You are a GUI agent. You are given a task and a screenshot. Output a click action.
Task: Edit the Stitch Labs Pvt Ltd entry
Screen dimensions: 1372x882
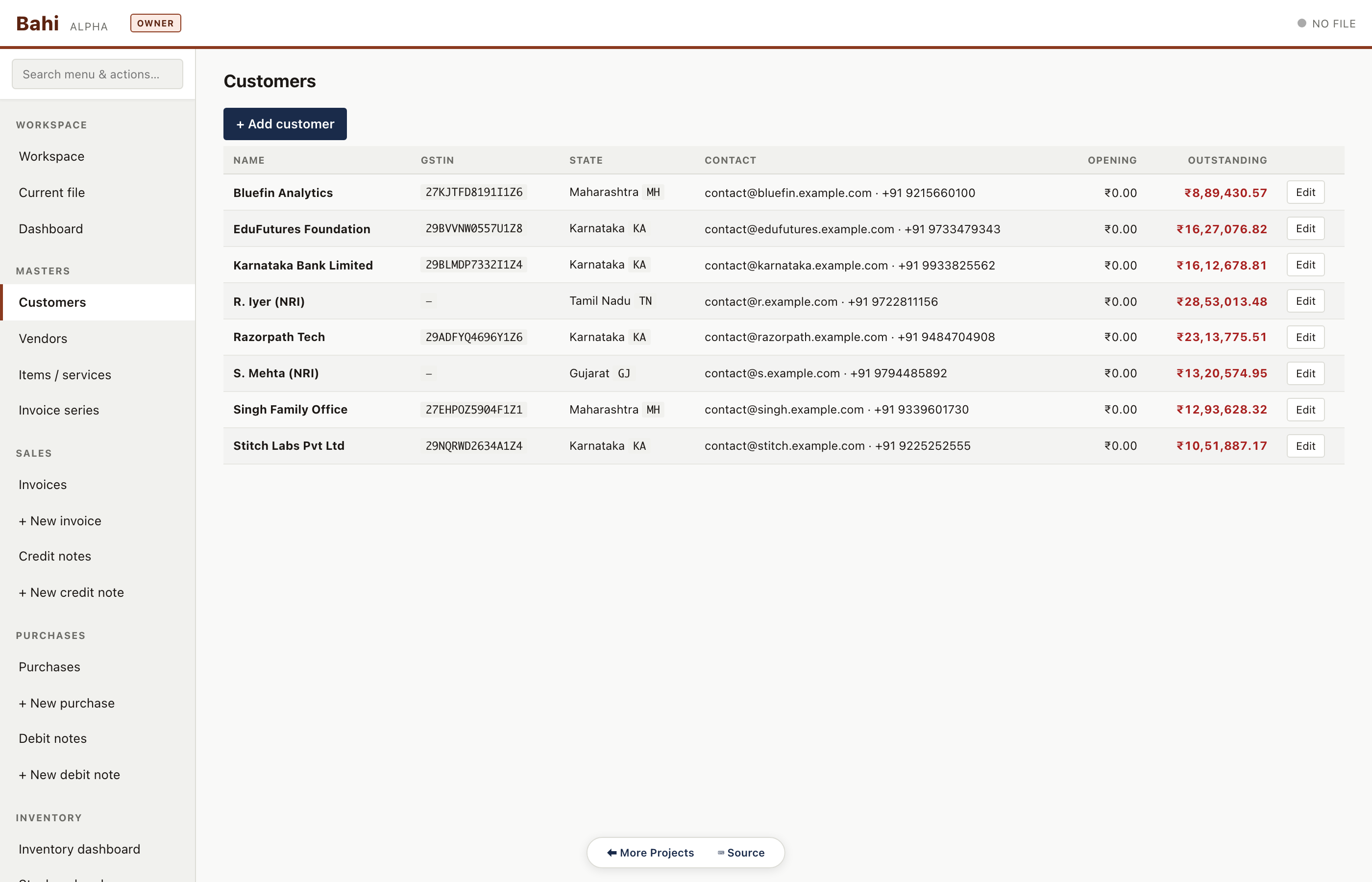[1305, 446]
